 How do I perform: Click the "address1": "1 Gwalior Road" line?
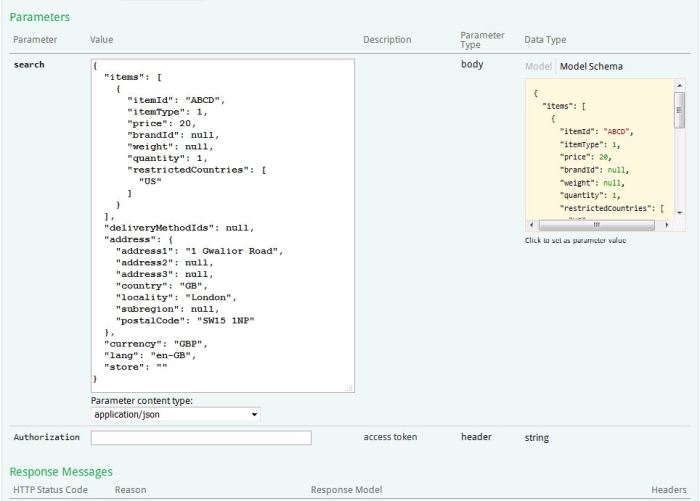tap(199, 251)
